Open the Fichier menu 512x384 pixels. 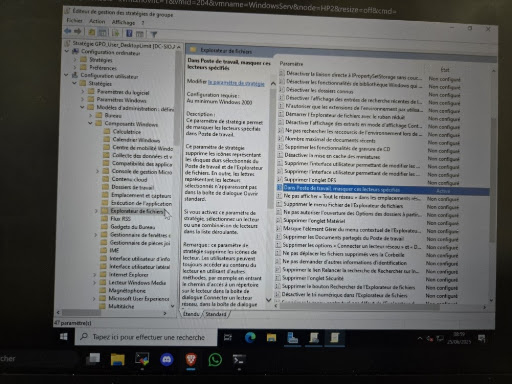point(74,21)
